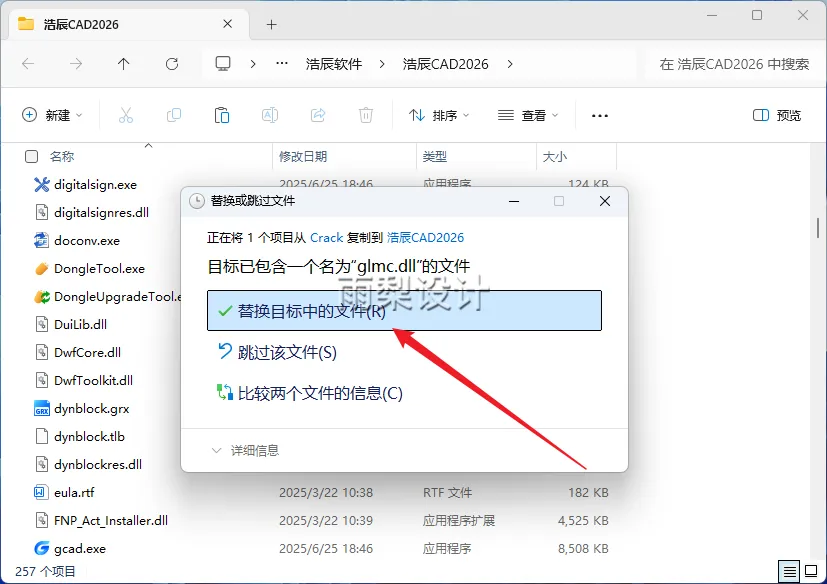This screenshot has height=584, width=827.
Task: Click the yellow folder icon in tab
Action: tap(26, 24)
